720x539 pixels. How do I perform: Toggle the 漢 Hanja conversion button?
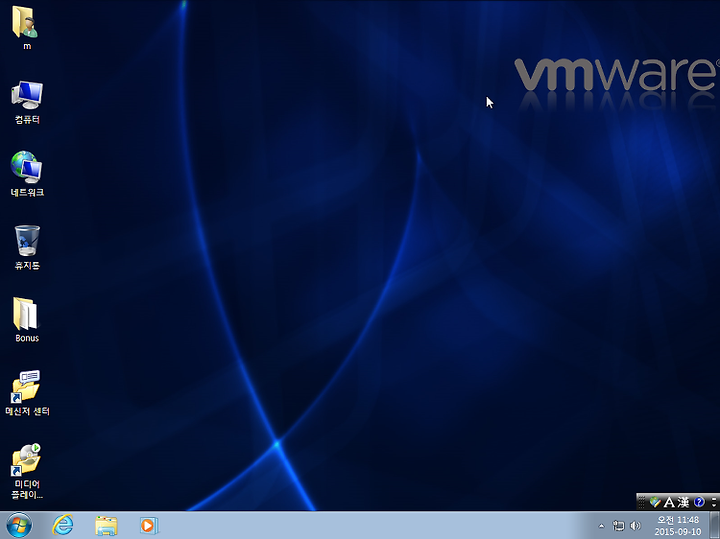[683, 502]
